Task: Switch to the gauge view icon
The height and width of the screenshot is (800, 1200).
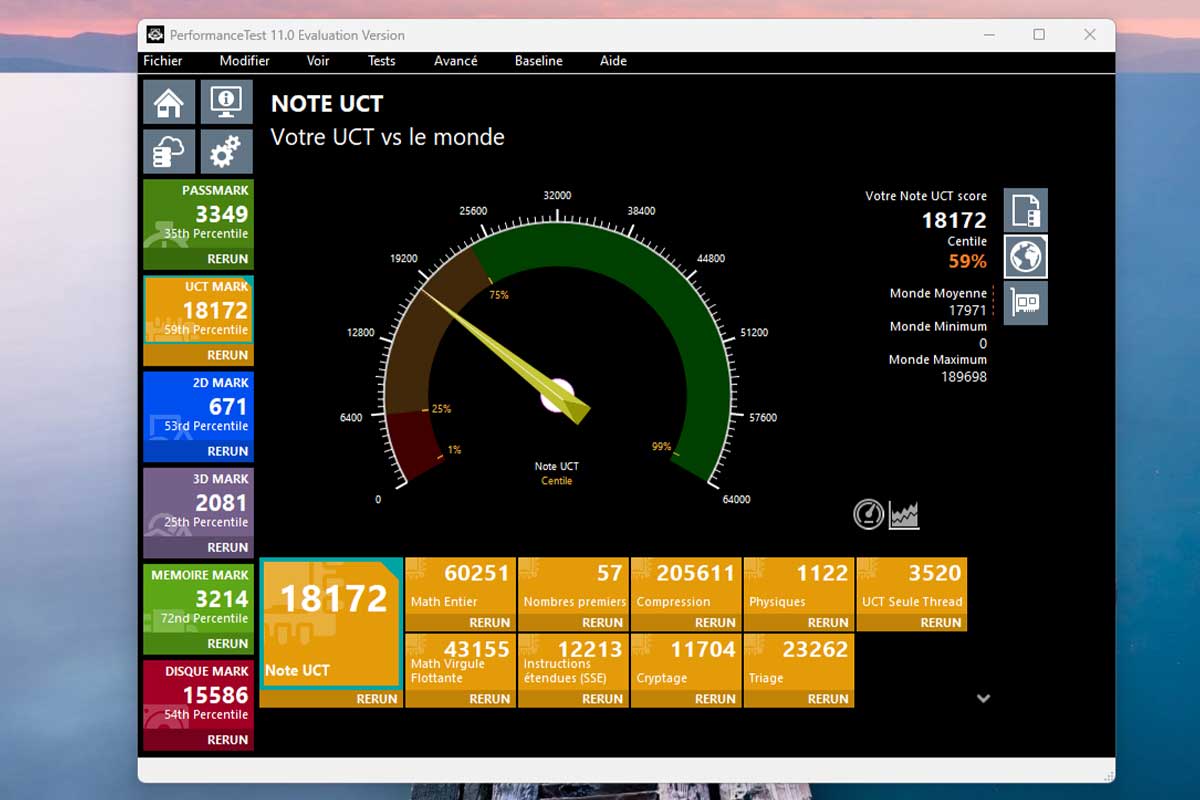Action: tap(868, 514)
